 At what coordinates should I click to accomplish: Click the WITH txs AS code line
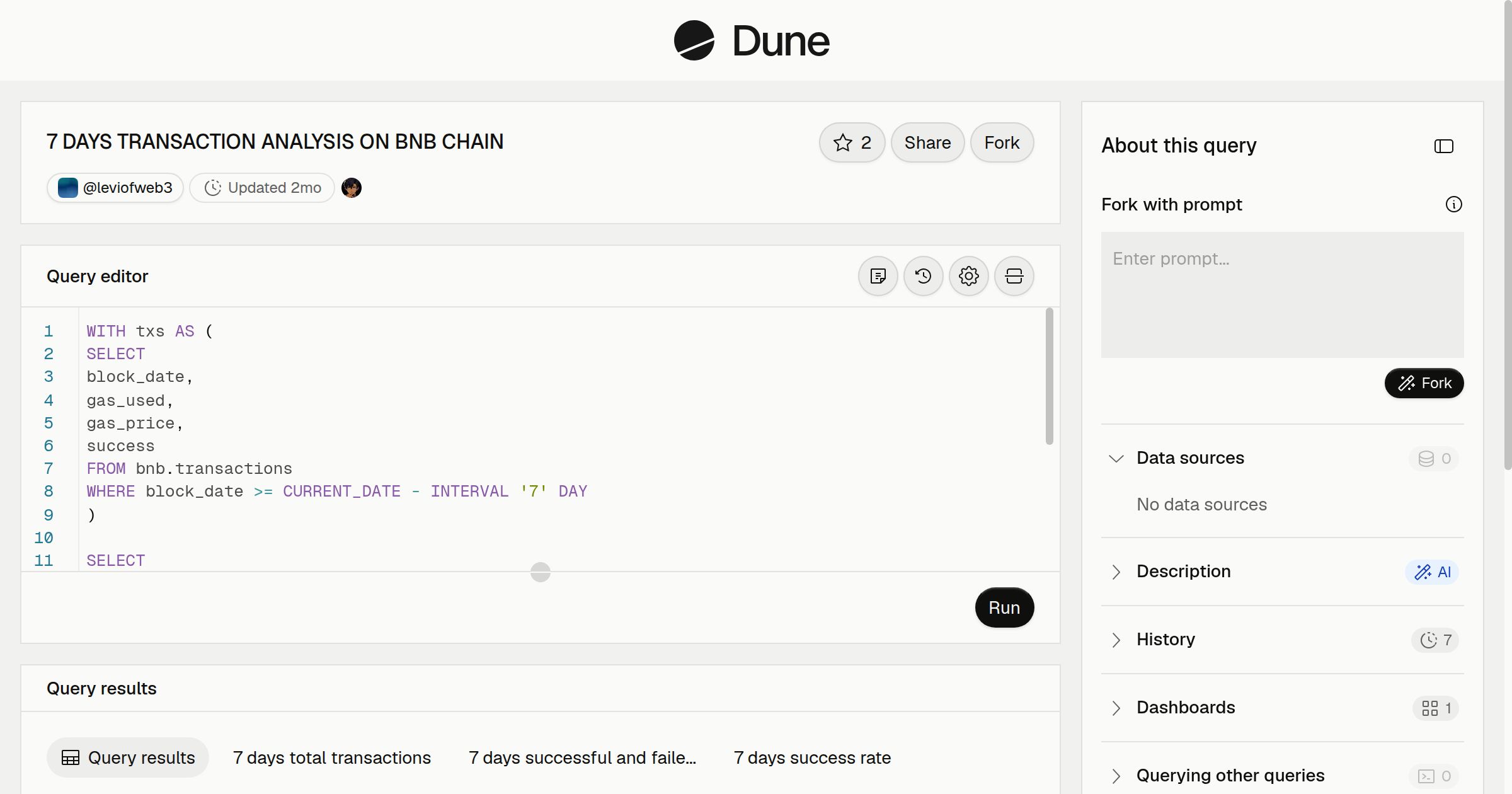150,331
